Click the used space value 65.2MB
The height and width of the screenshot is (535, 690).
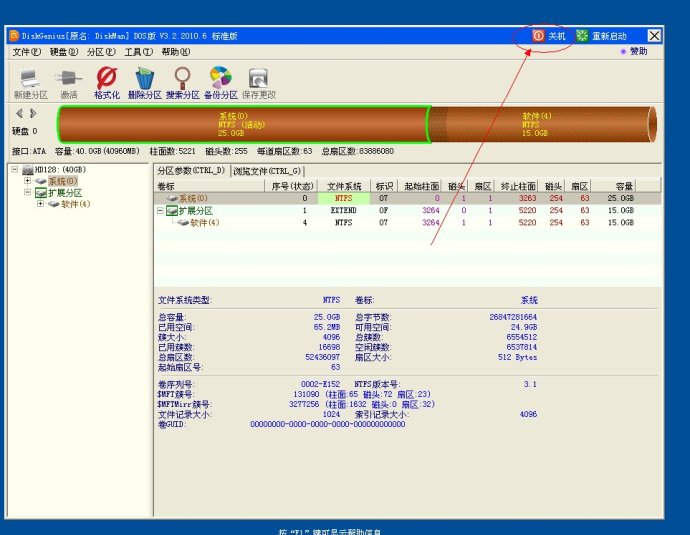click(327, 327)
